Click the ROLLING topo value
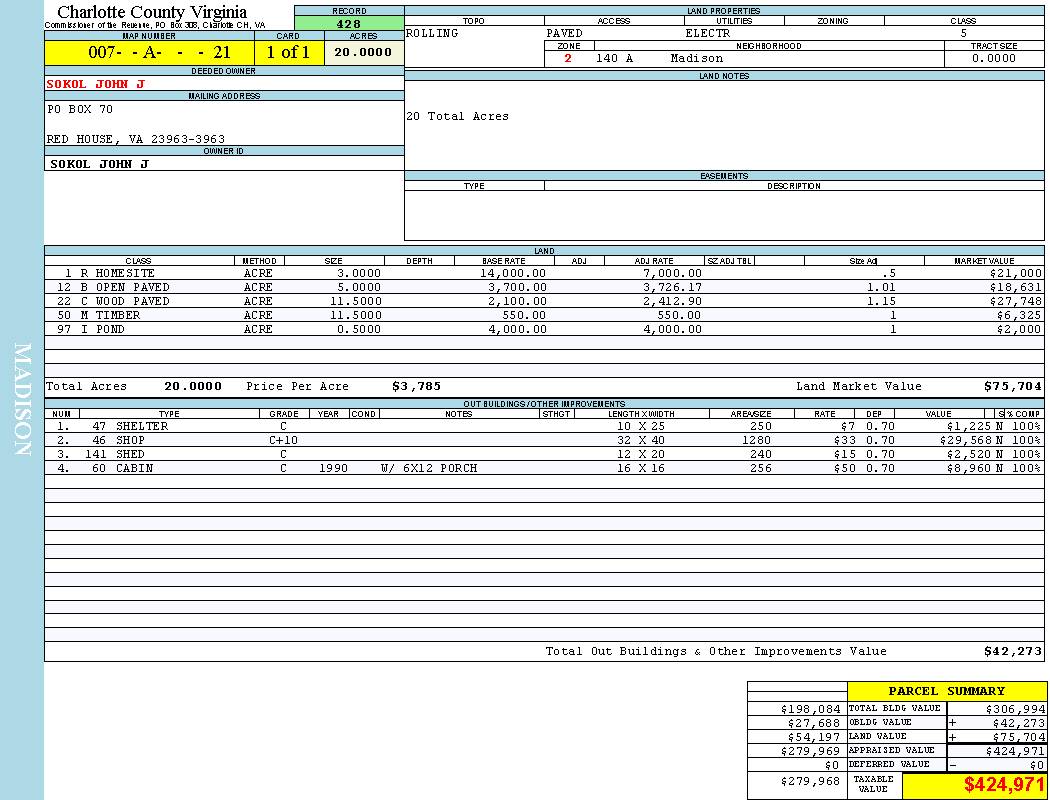 click(x=432, y=33)
